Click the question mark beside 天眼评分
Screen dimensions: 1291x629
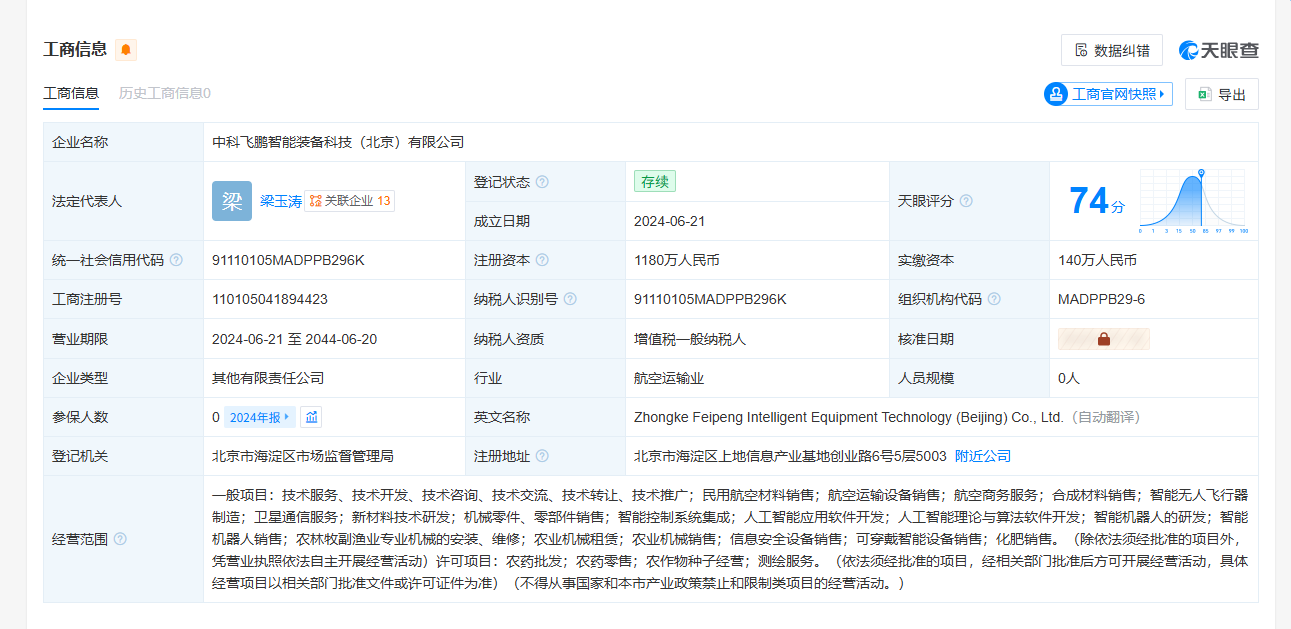pos(966,201)
